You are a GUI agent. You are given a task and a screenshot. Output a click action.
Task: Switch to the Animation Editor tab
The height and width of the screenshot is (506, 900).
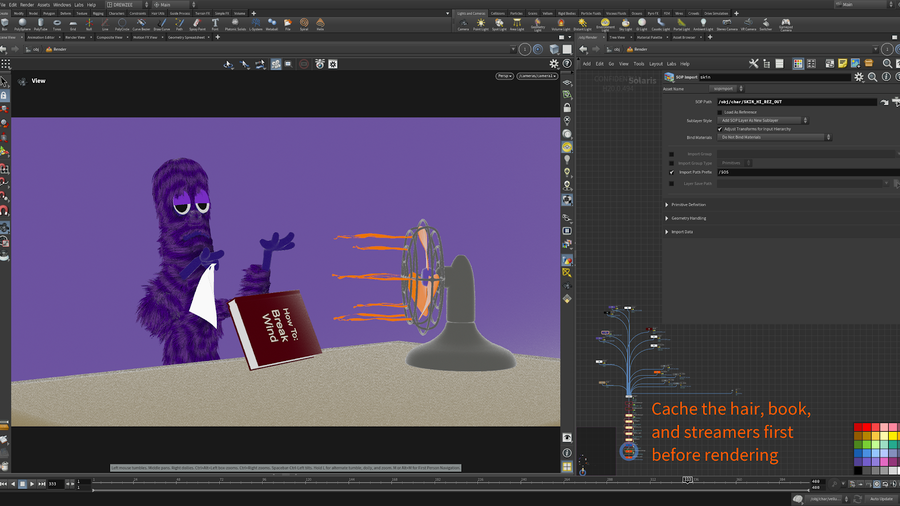41,37
